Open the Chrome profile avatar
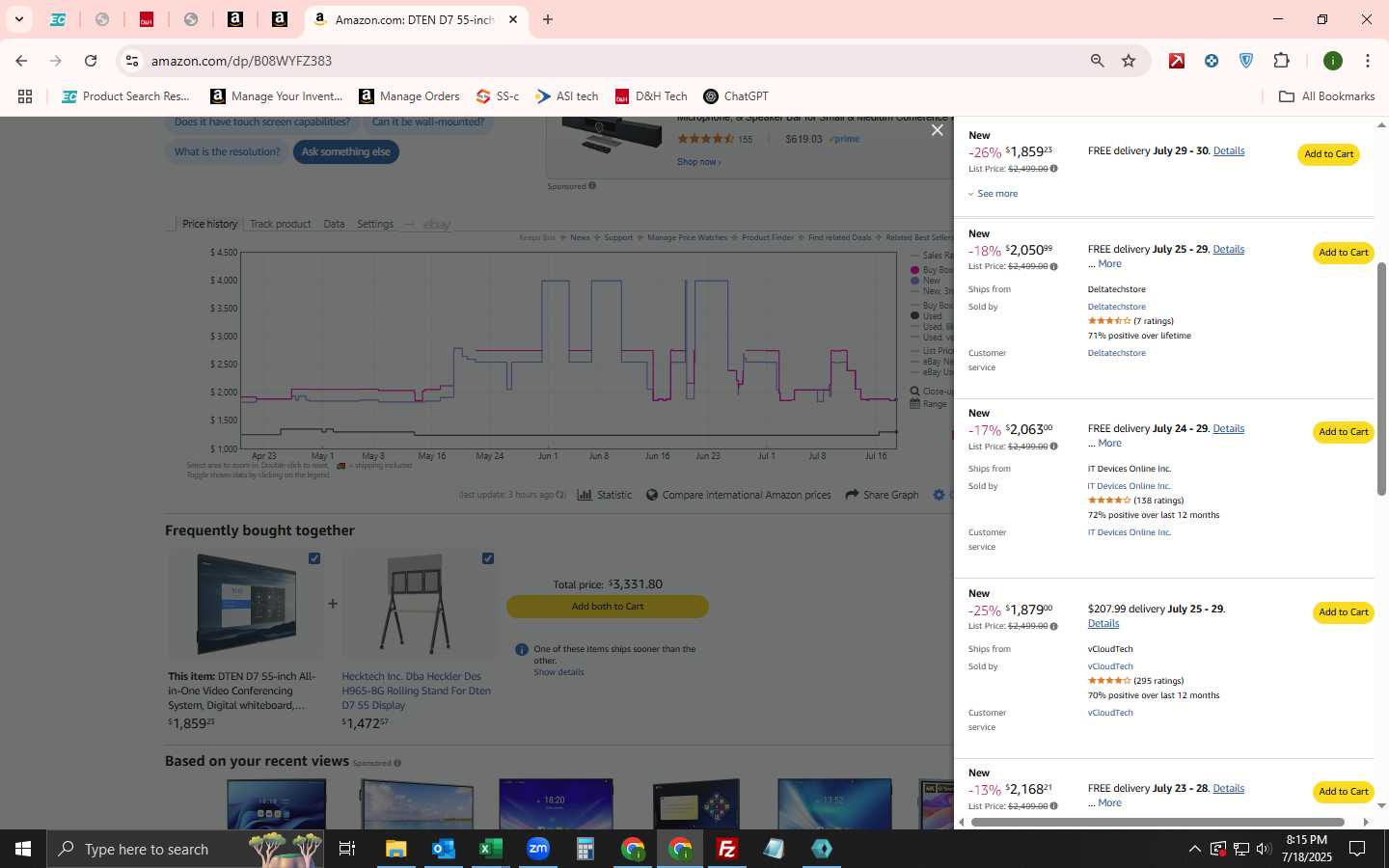The image size is (1389, 868). pos(1333,61)
